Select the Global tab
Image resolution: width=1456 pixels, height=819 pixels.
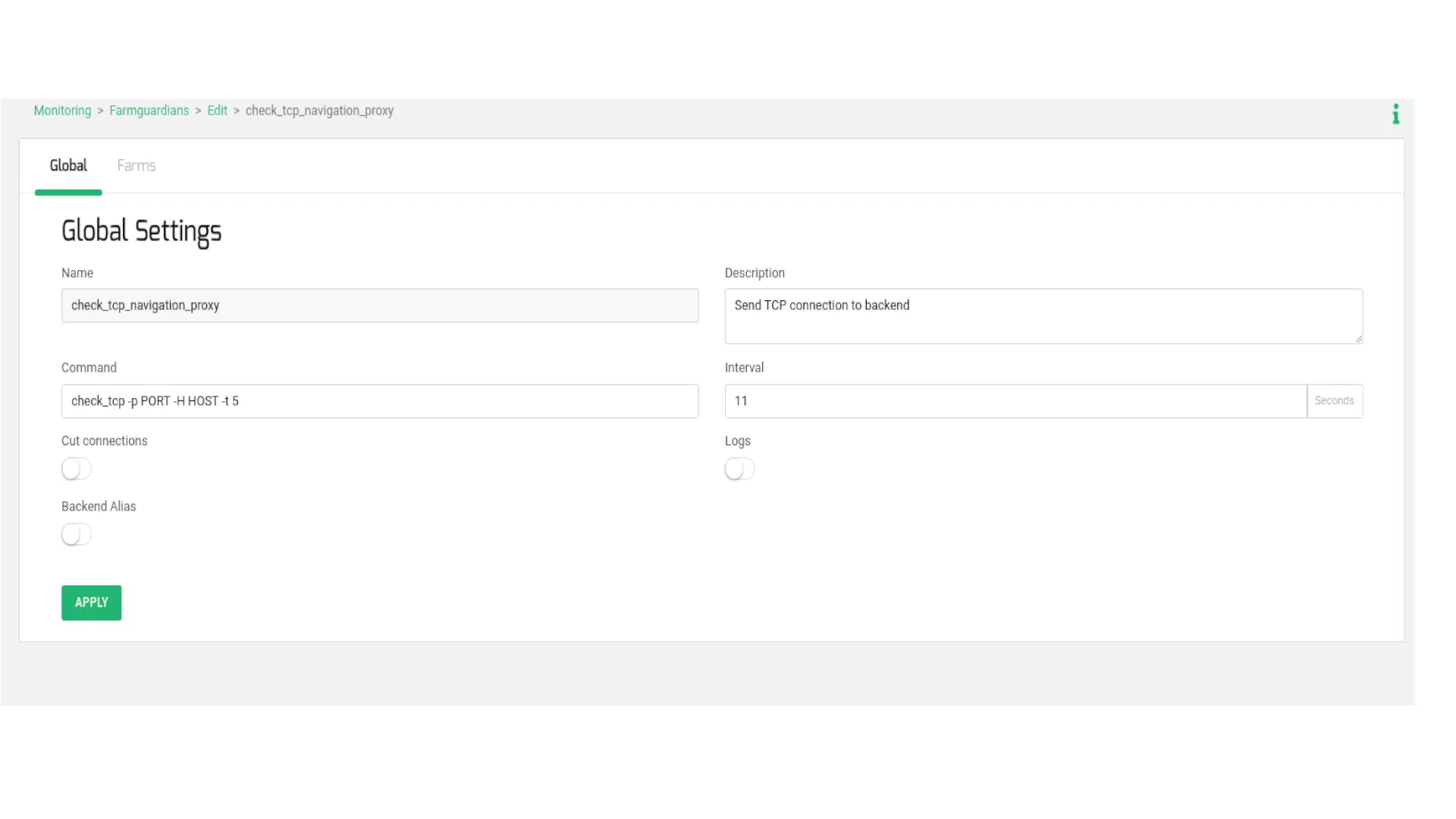(68, 166)
